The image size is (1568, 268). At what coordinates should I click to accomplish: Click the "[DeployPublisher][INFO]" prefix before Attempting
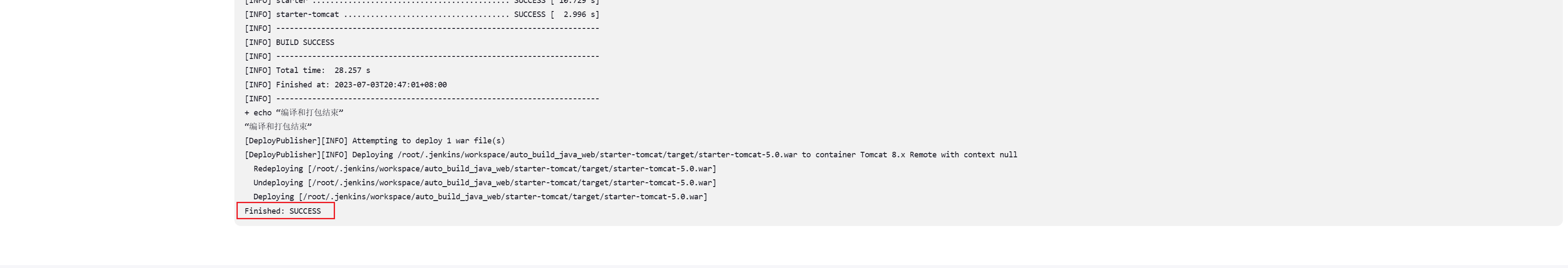coord(296,141)
